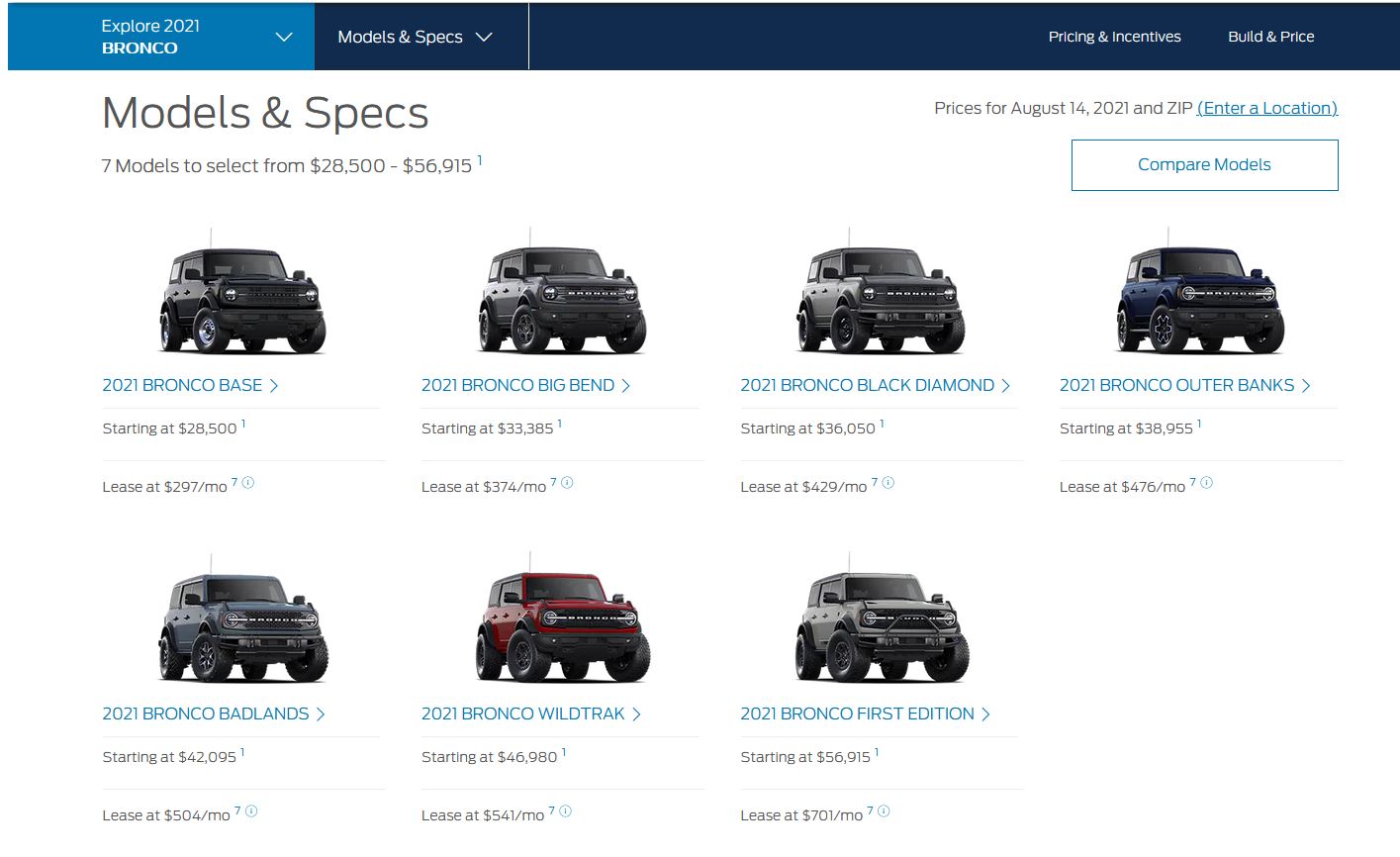Open lease info icon for Wildtrak
Screen dimensions: 1400x857
565,811
